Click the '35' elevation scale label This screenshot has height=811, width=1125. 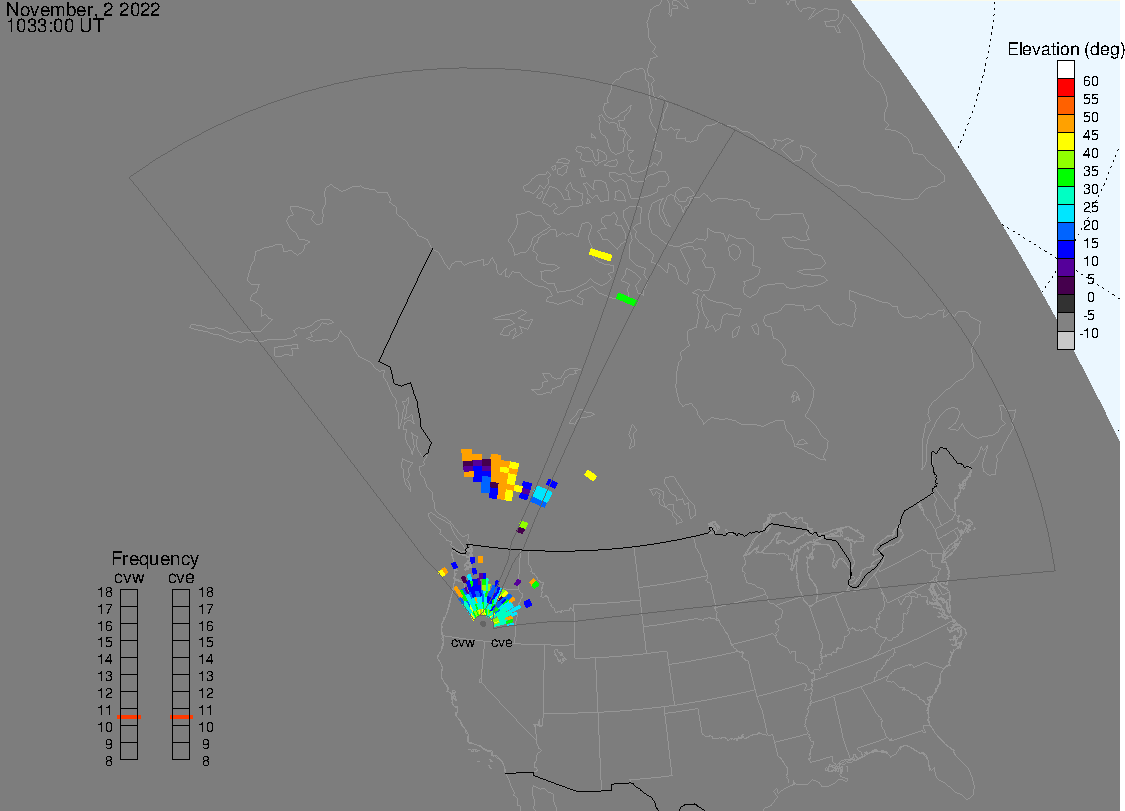click(x=1091, y=171)
